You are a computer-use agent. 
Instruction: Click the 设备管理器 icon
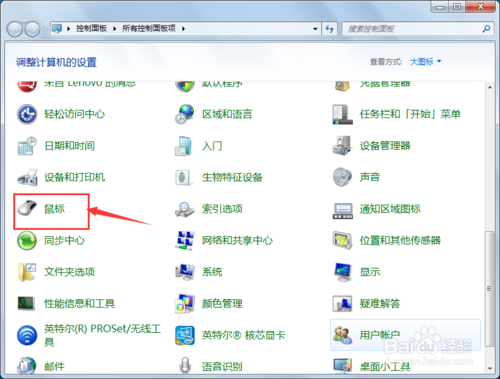pos(342,146)
